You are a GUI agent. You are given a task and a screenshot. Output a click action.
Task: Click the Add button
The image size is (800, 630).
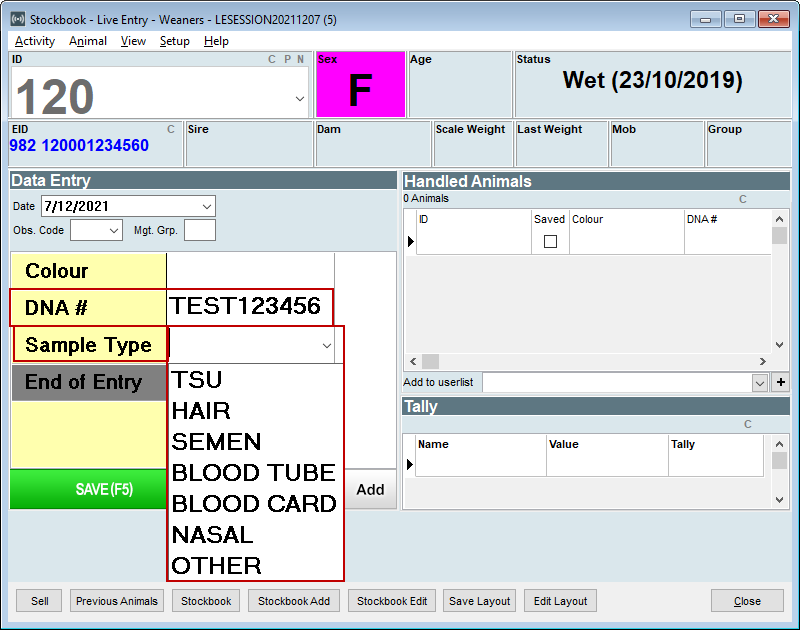[370, 490]
